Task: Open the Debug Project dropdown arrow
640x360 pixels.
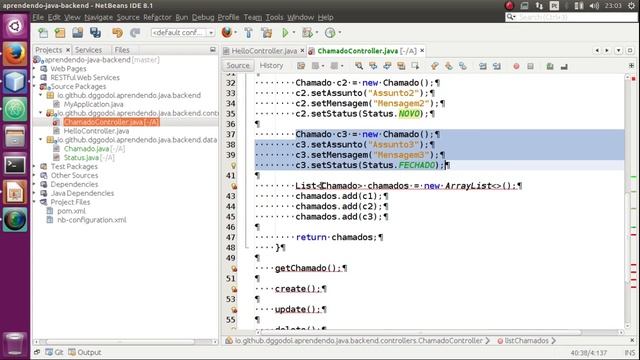Action: (317, 33)
